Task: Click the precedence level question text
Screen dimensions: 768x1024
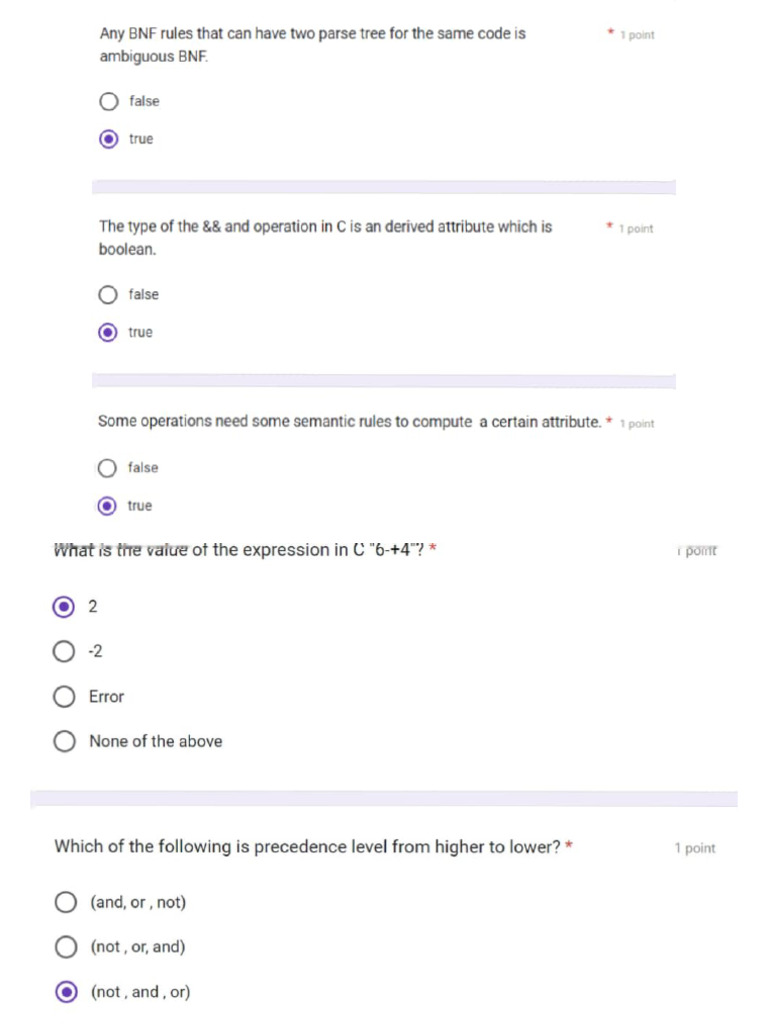Action: 307,847
